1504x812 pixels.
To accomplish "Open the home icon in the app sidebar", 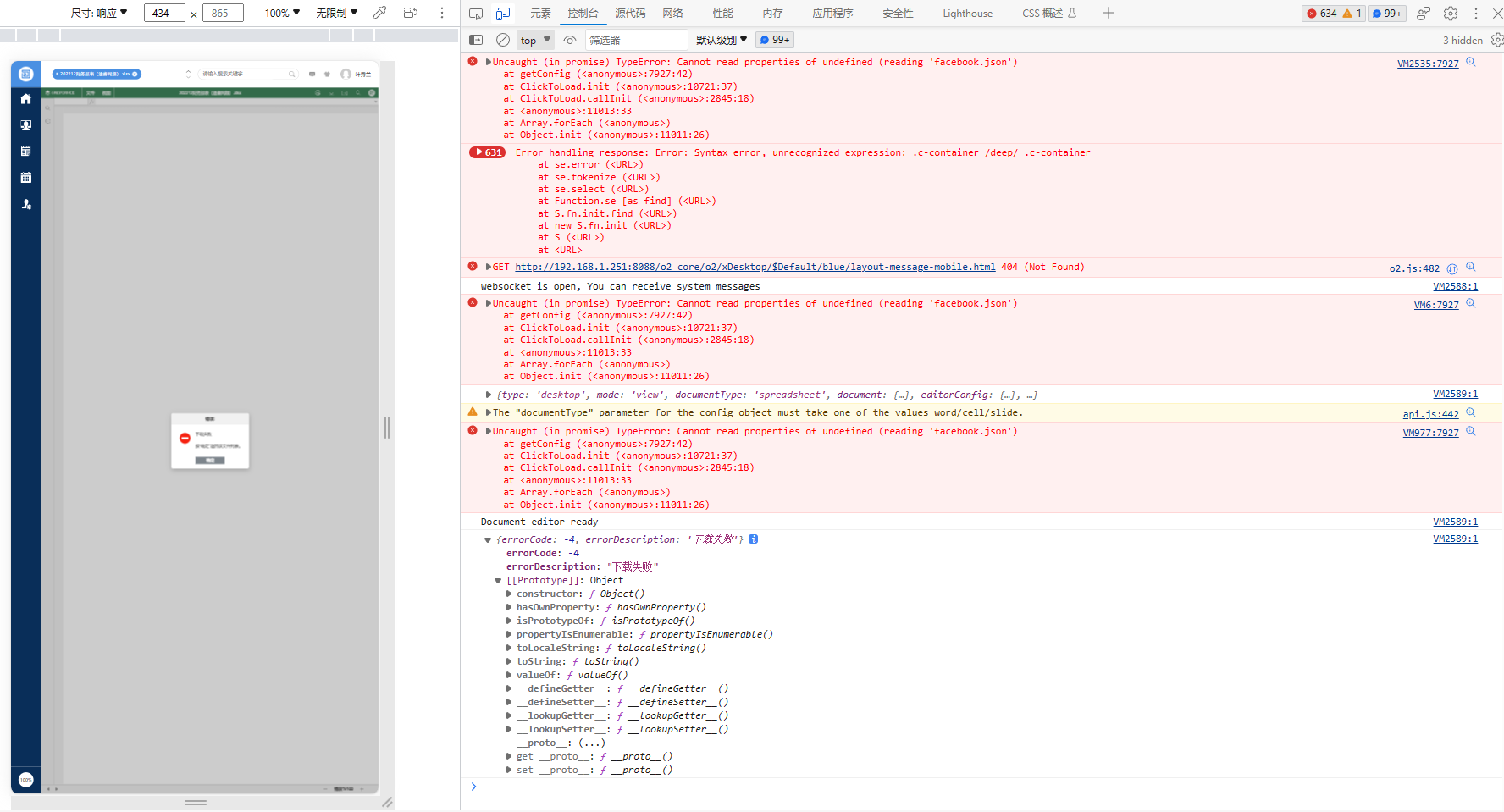I will pos(26,99).
